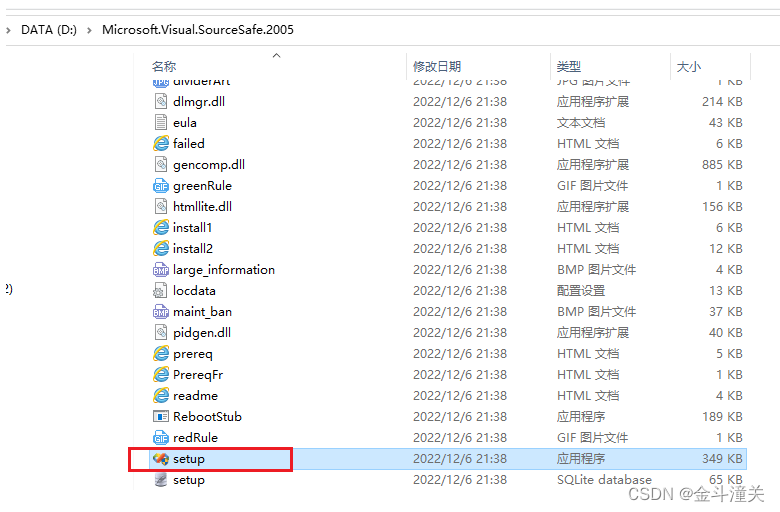Select the prereq file name
The width and height of the screenshot is (780, 512).
coord(193,354)
